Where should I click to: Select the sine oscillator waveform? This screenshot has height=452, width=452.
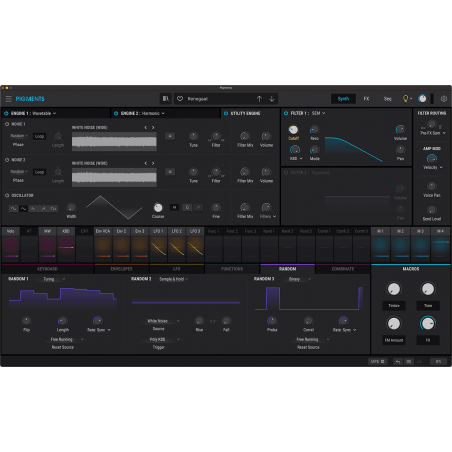coord(13,209)
